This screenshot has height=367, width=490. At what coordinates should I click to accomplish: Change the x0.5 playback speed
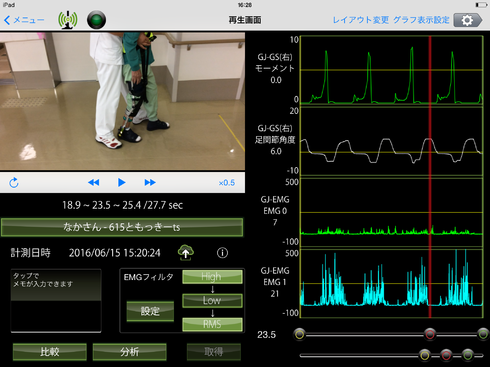227,183
